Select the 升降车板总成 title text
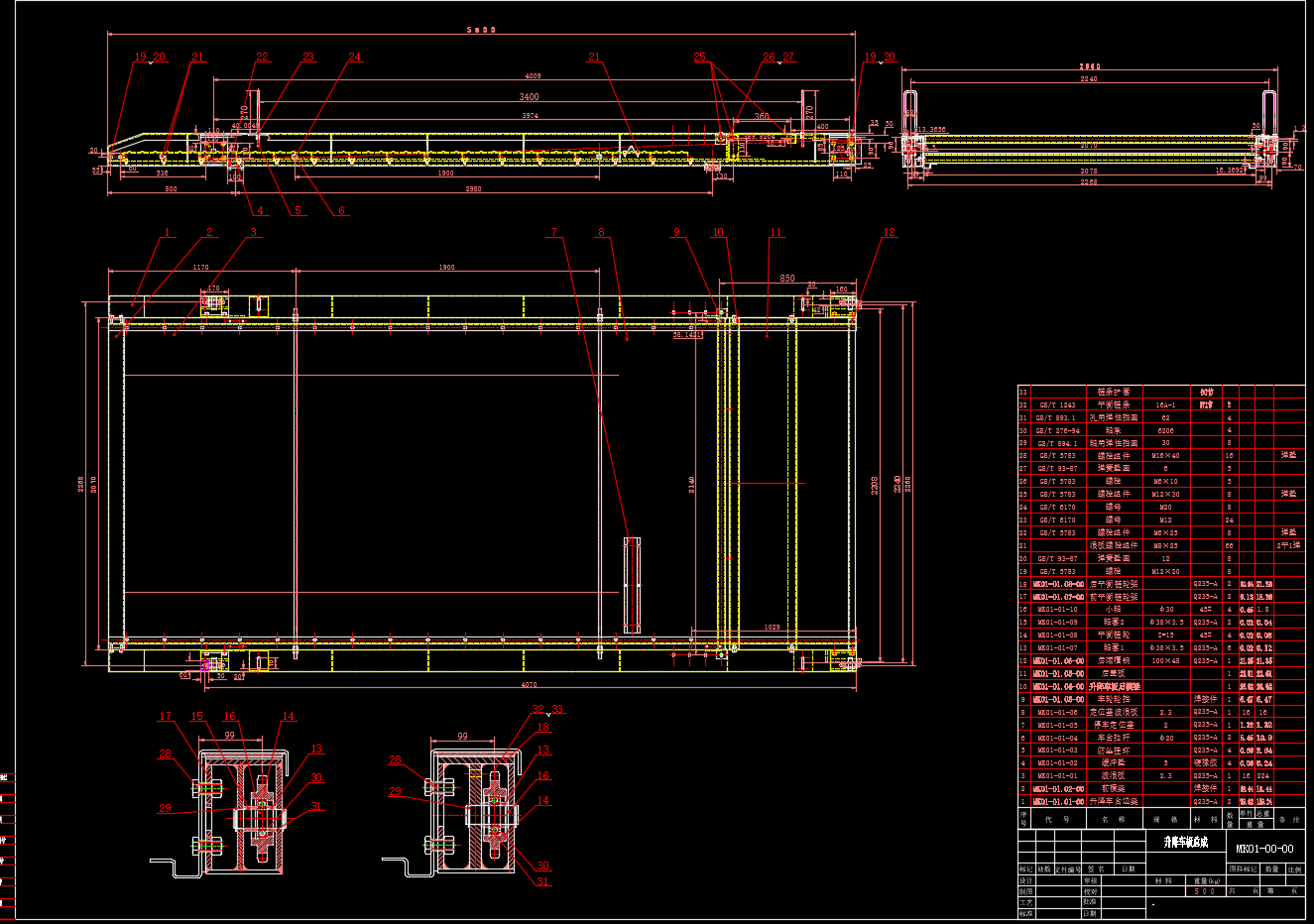 (x=1185, y=842)
